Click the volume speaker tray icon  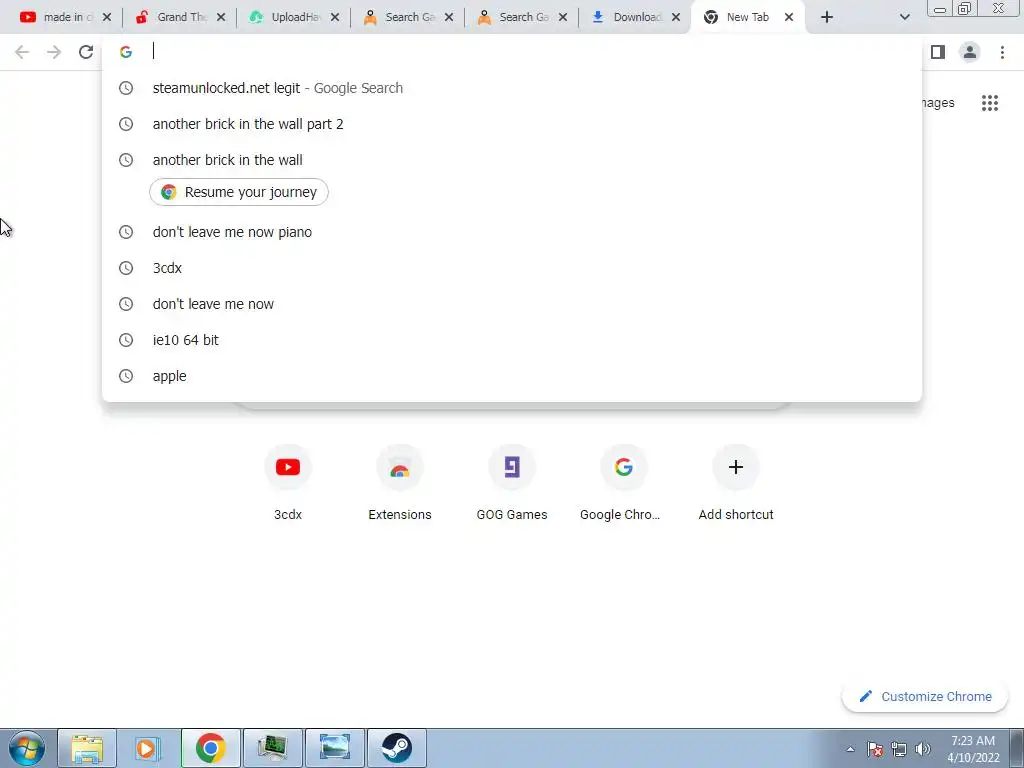tap(923, 749)
